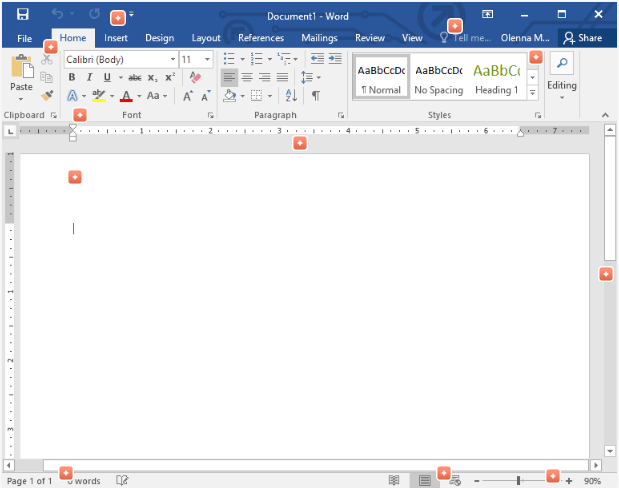The image size is (619, 488).
Task: Open the Editing group button
Action: tap(562, 77)
